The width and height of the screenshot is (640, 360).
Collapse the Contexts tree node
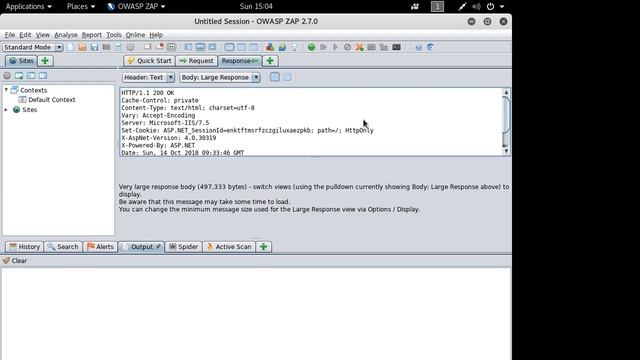tap(6, 89)
